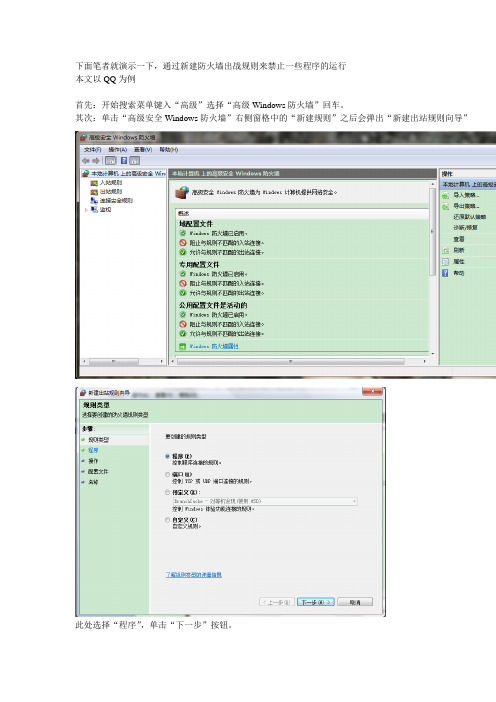Close the 新建出站规则向导 dialog
Viewport: 496px width, 702px height.
tap(372, 392)
